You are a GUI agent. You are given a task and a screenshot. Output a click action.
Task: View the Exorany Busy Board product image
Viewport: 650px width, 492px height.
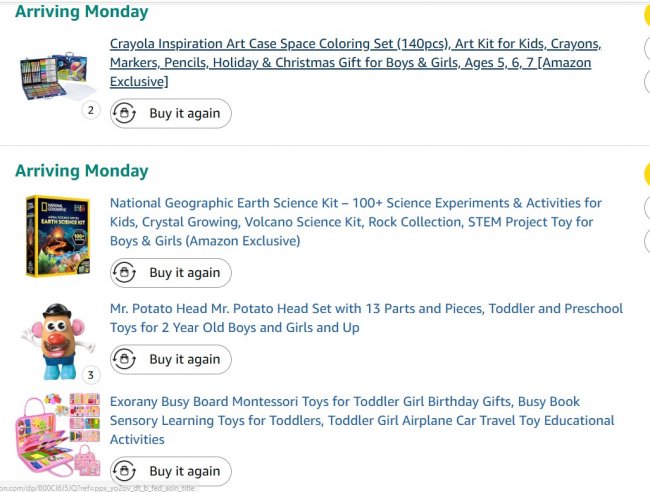(x=55, y=435)
